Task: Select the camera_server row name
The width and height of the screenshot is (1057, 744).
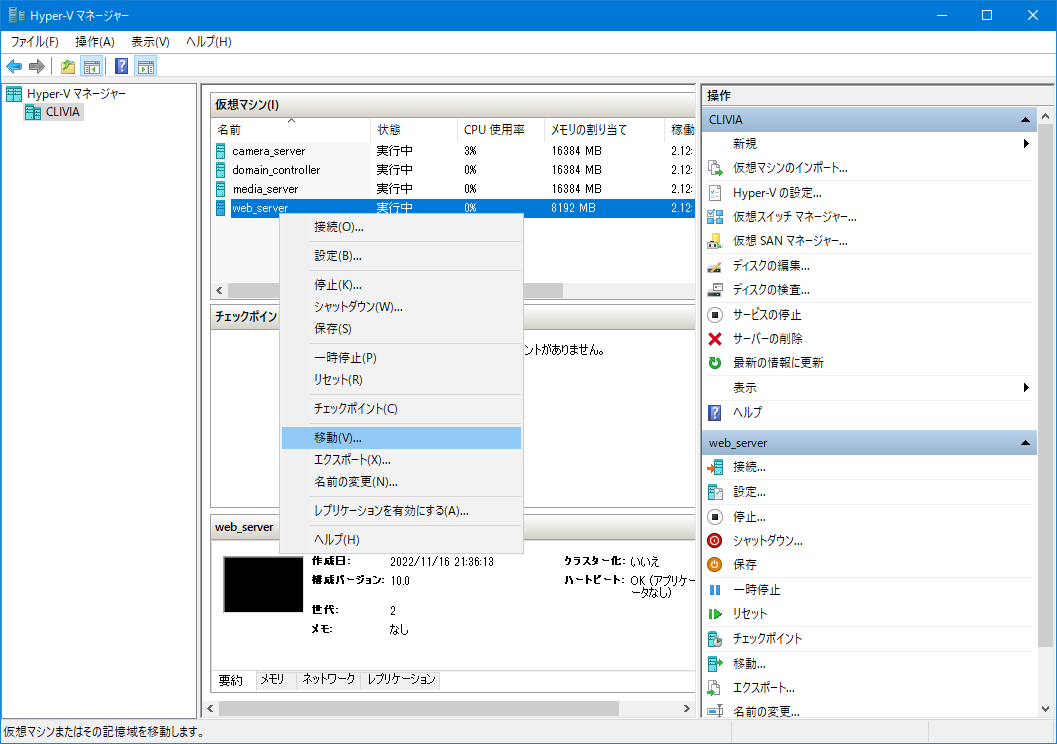Action: 268,151
